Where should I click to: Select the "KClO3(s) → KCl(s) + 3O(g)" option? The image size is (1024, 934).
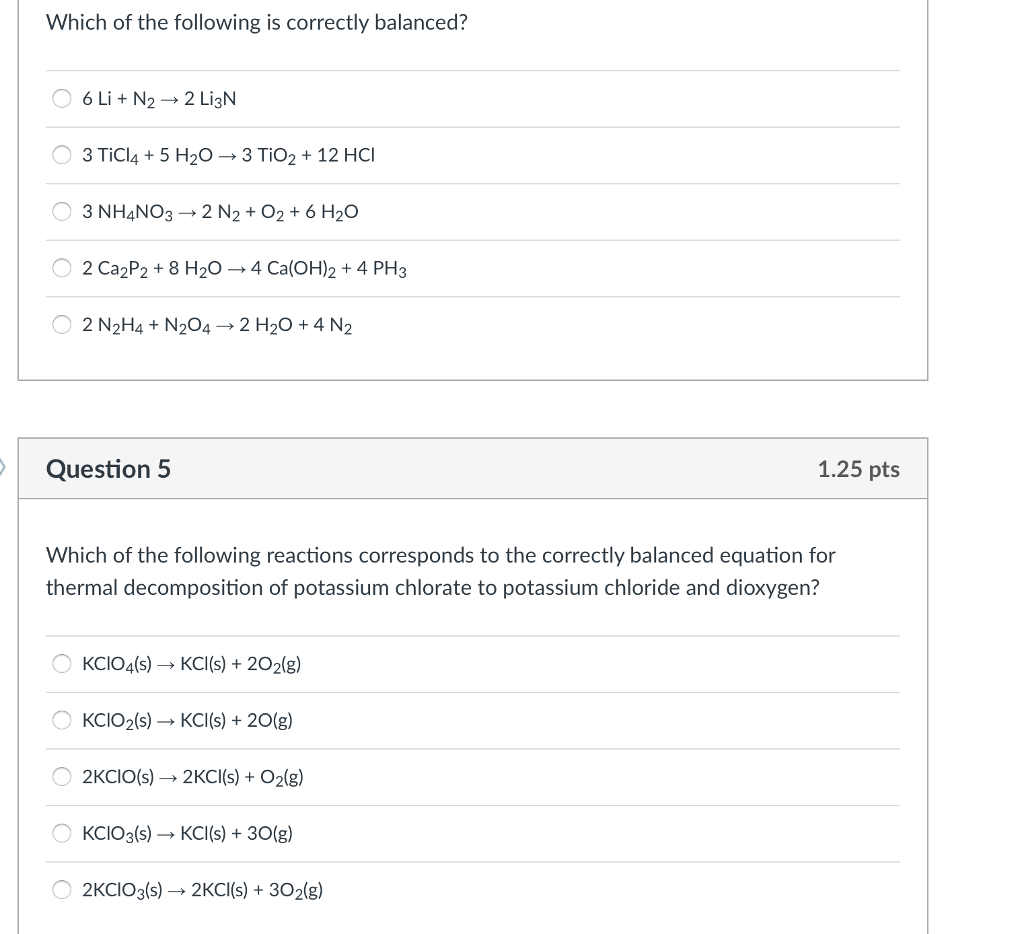pos(61,832)
